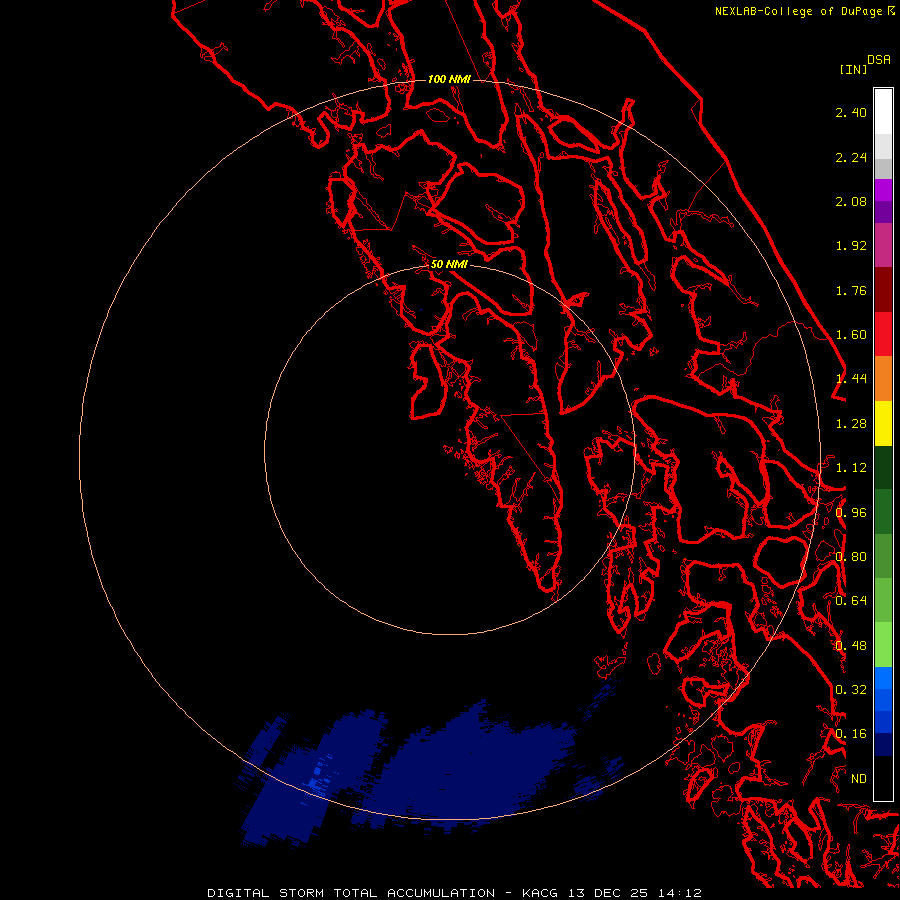The image size is (900, 900).
Task: Click the 1.60 legend value
Action: point(851,335)
